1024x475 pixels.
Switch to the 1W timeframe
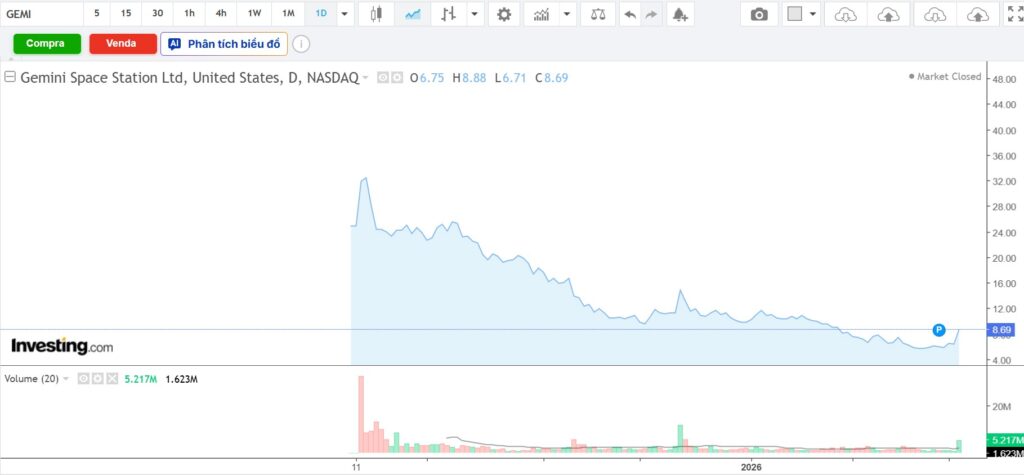[x=254, y=13]
